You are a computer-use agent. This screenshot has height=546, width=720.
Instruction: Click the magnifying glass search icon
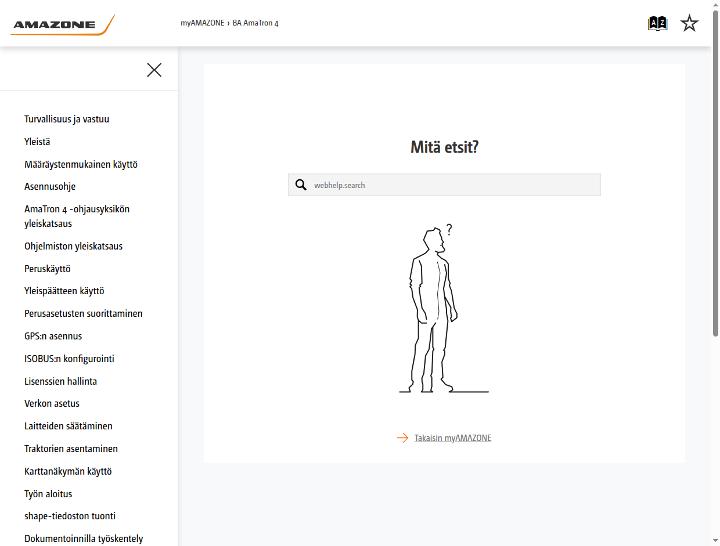point(301,185)
